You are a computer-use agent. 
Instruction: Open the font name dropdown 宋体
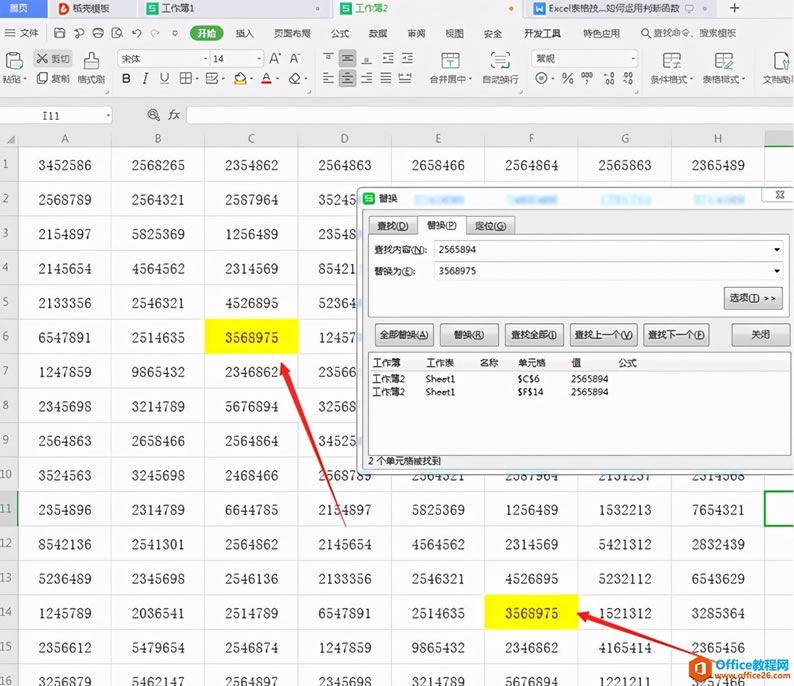(206, 59)
